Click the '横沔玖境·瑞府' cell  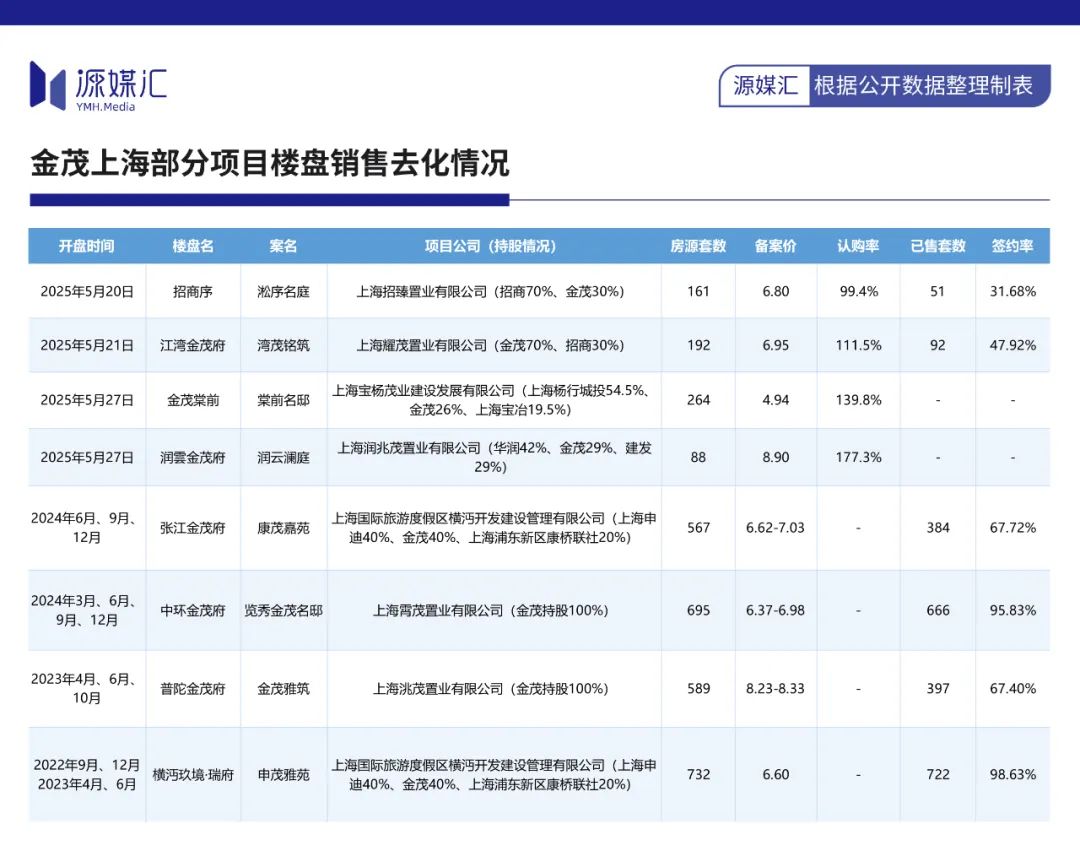point(193,775)
